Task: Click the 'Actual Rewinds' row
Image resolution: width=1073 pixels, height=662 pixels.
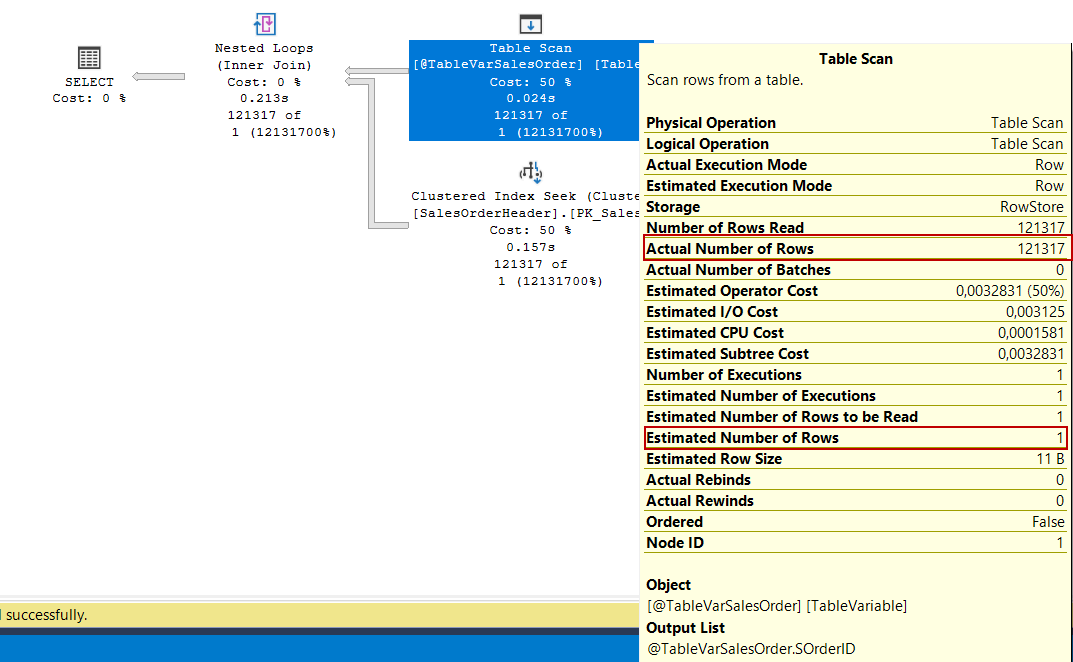Action: 855,500
